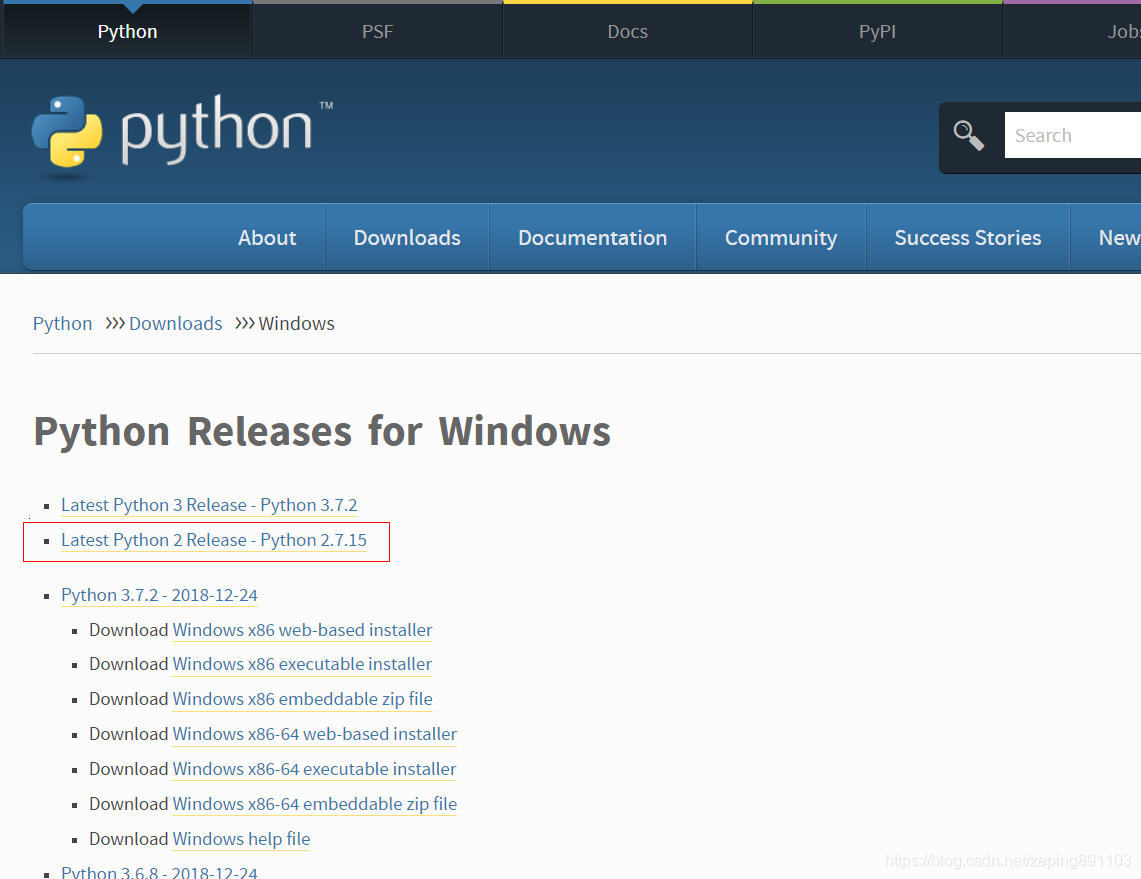Select the Python top tab

click(127, 31)
